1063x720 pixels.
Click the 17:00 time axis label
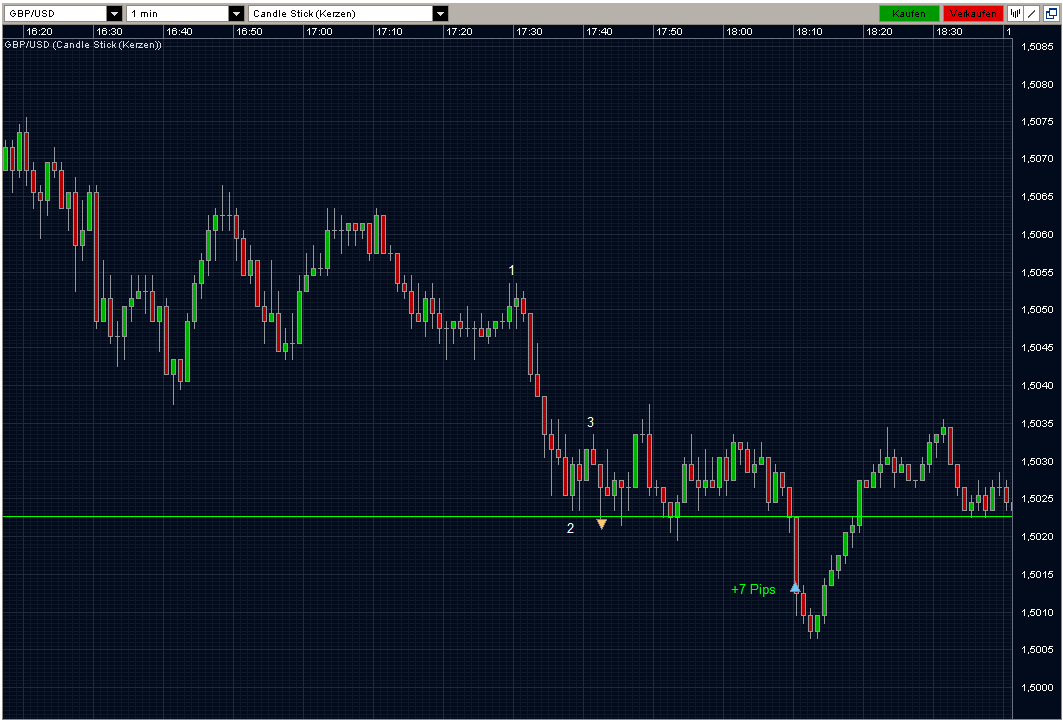coord(319,32)
